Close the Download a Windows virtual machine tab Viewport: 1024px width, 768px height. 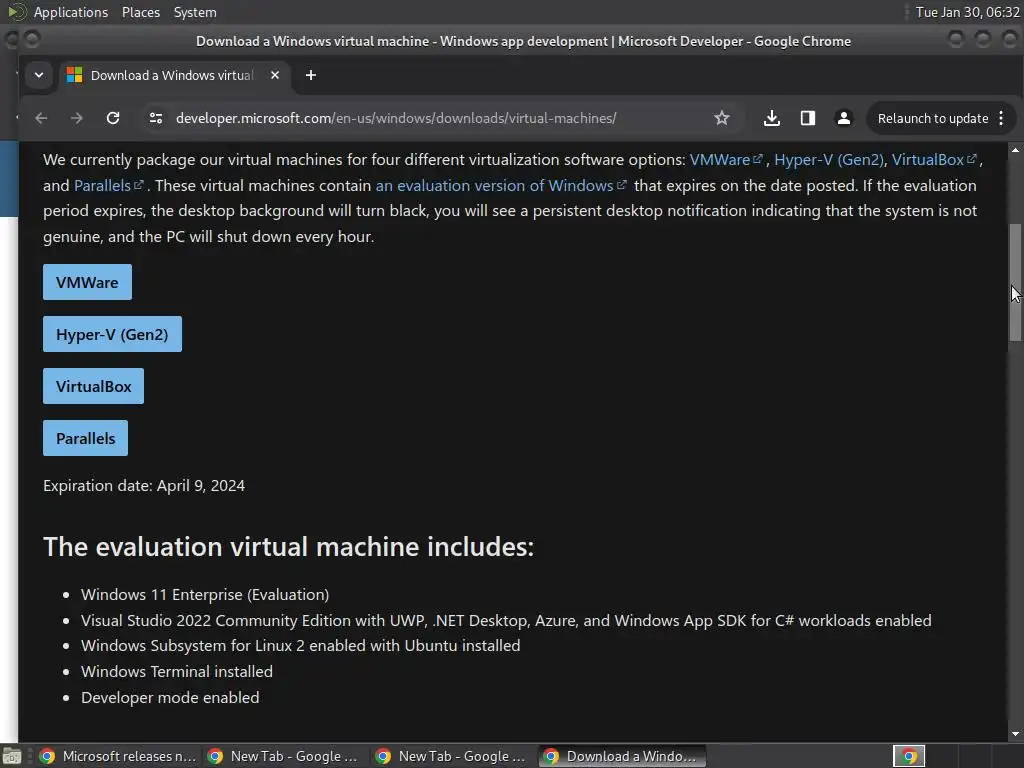(275, 75)
